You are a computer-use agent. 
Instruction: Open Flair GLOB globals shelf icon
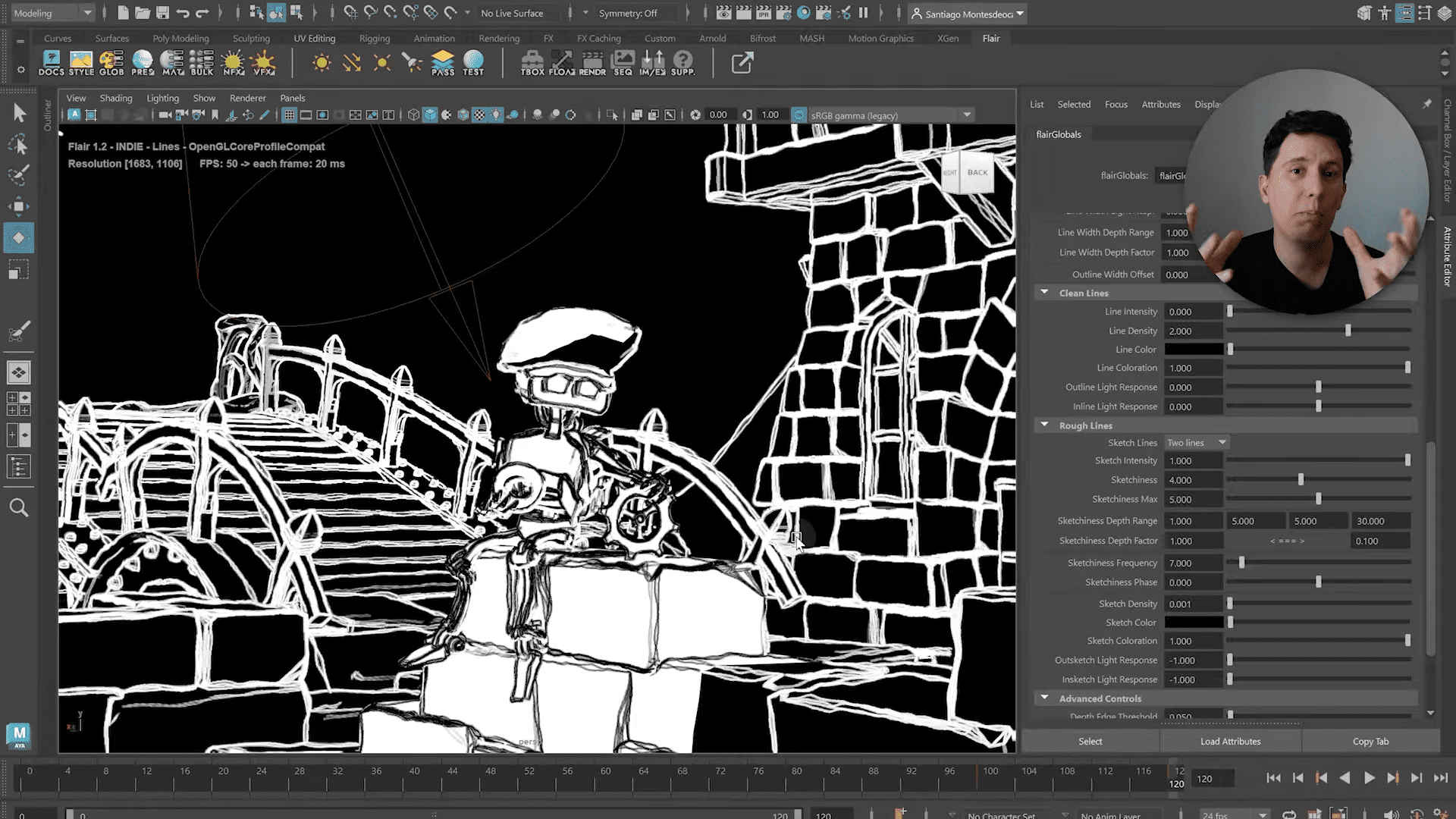pos(111,62)
